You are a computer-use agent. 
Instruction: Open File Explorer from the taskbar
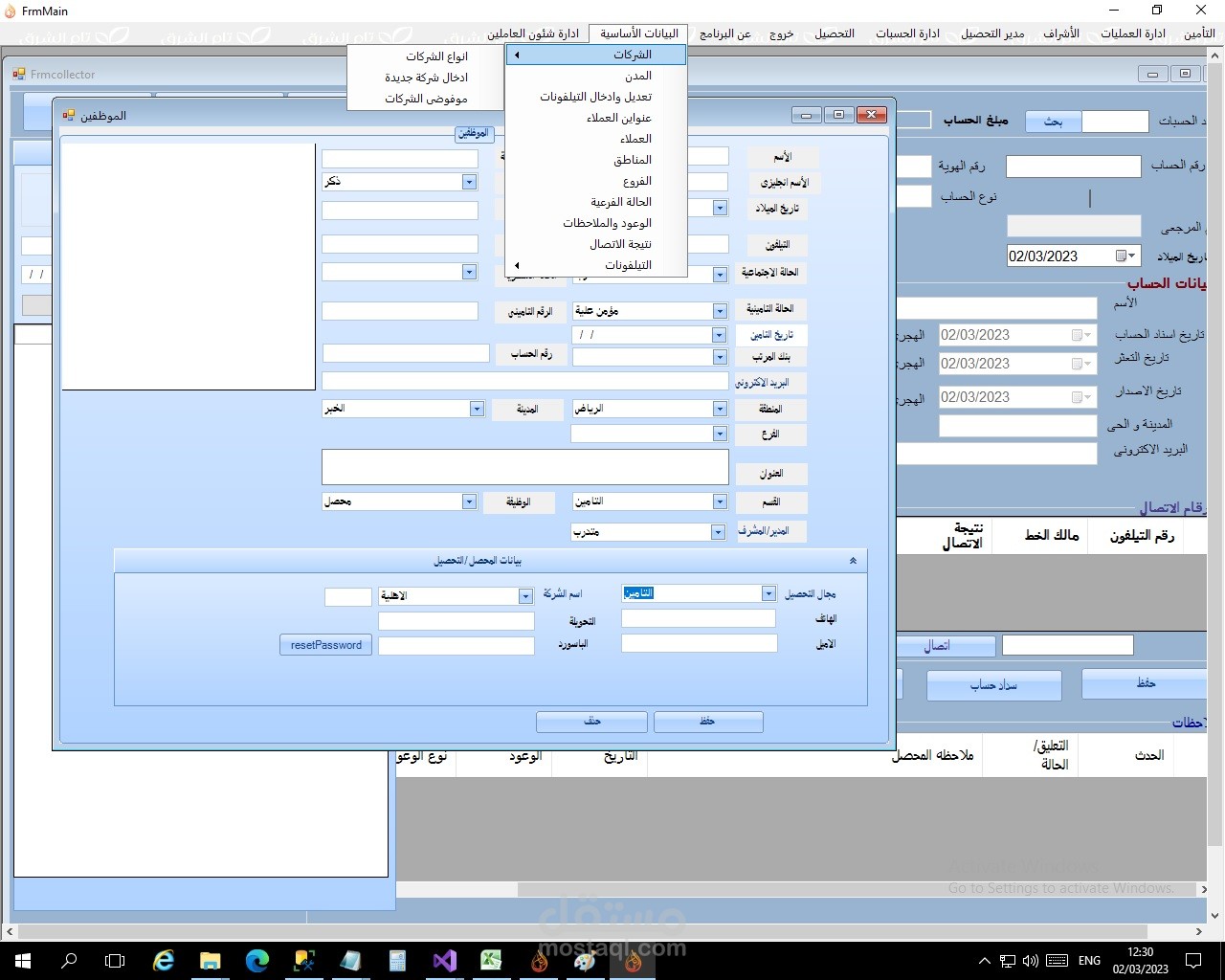[x=210, y=960]
